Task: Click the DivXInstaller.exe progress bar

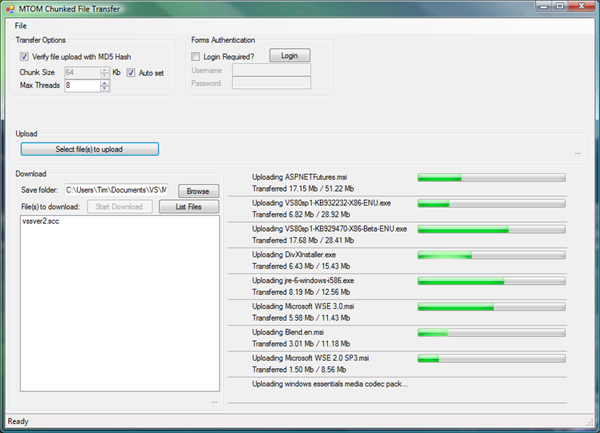Action: [x=492, y=255]
